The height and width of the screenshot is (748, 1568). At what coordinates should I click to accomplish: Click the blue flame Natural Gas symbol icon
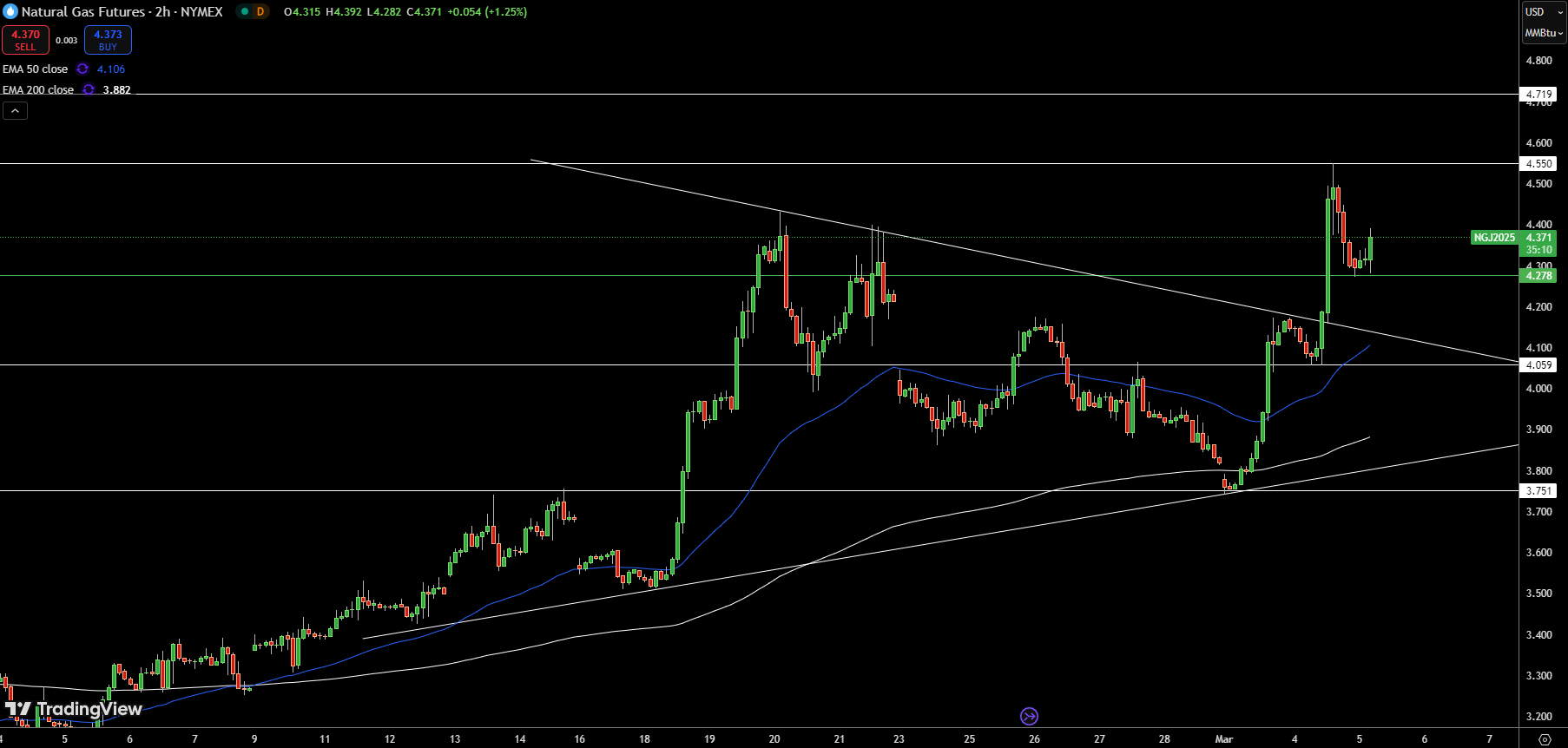tap(10, 11)
